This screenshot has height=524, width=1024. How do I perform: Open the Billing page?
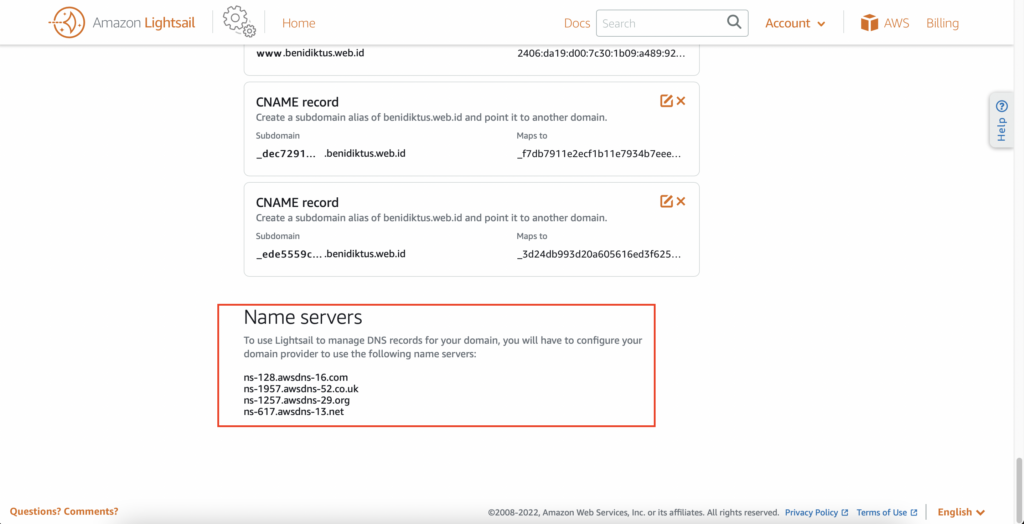point(942,23)
